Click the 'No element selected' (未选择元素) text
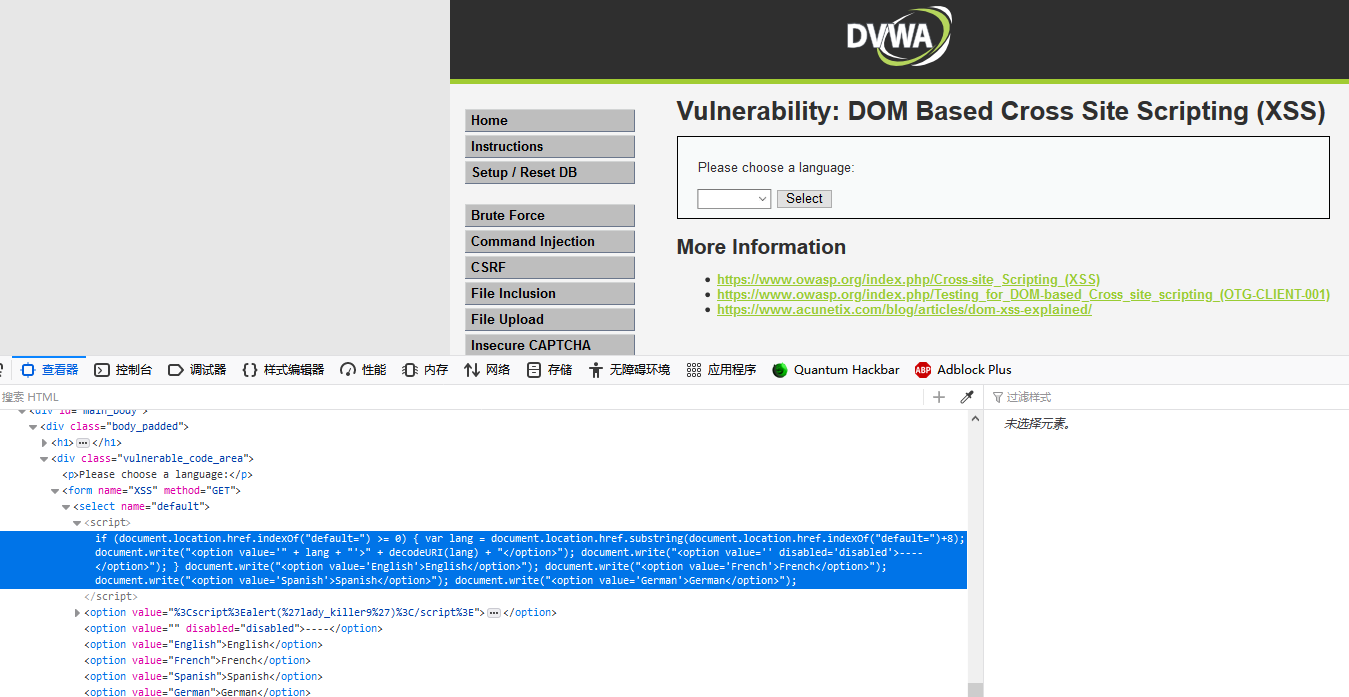 [x=1037, y=424]
